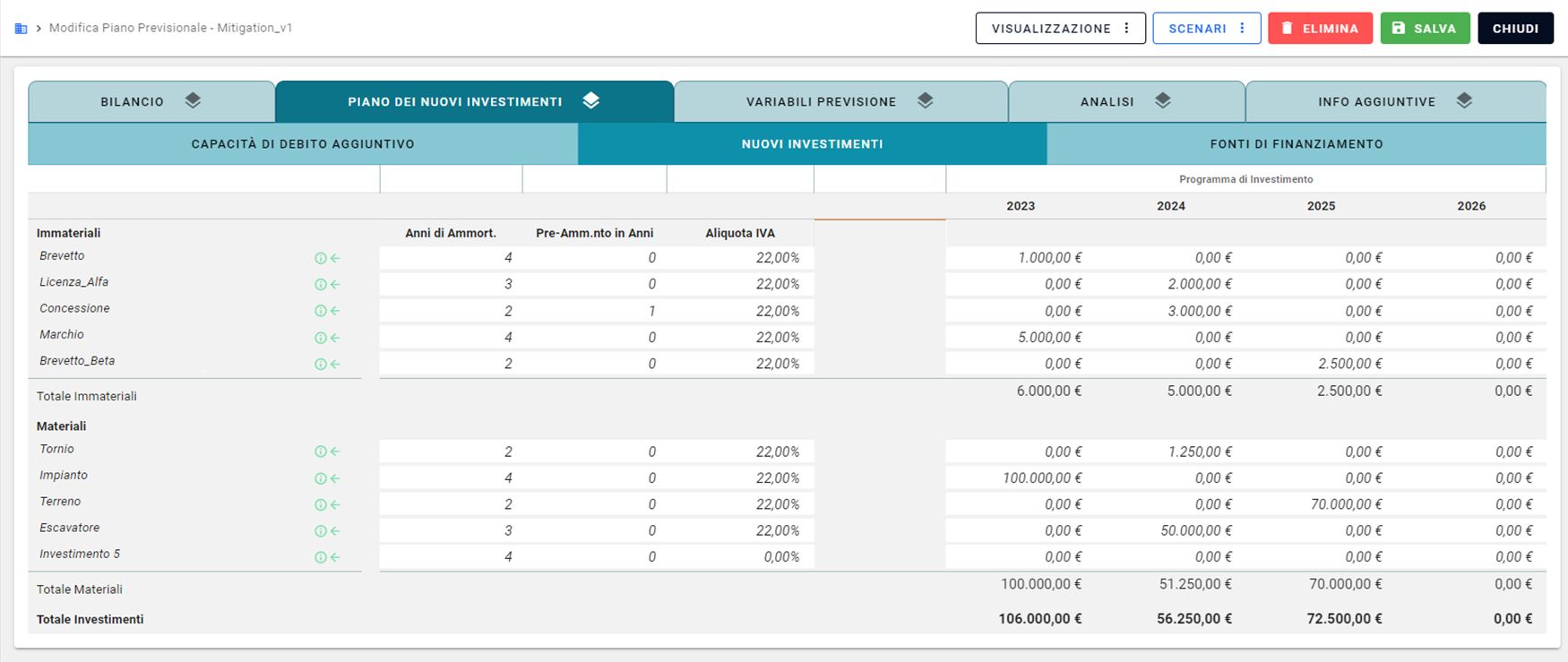
Task: Click the arrow icon beside Investimento 5
Action: [335, 557]
